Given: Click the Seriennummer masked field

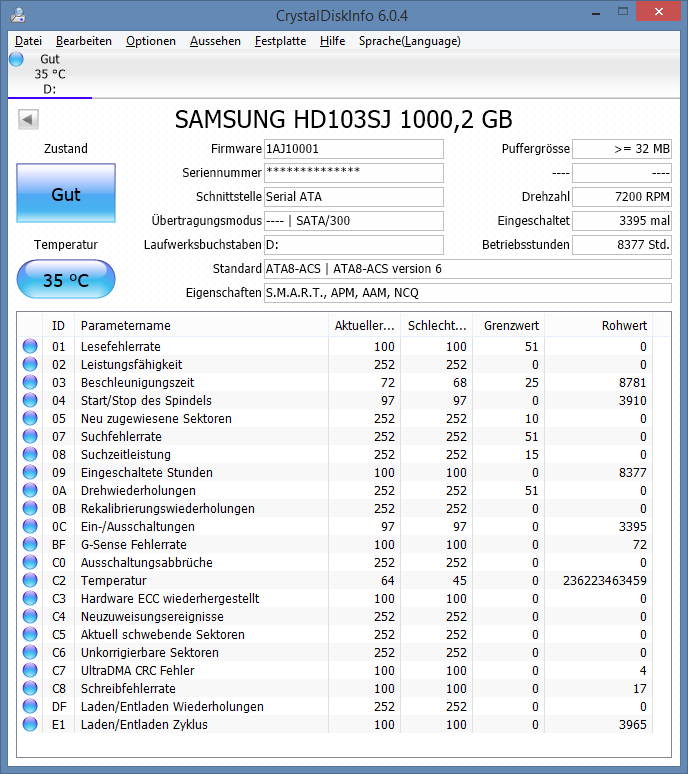Looking at the screenshot, I should pyautogui.click(x=354, y=173).
